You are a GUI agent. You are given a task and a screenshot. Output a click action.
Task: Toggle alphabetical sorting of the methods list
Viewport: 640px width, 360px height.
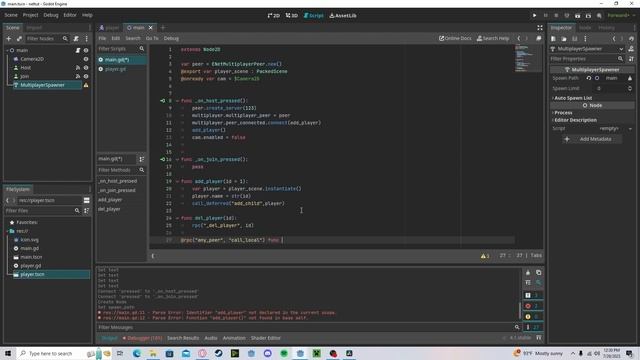coord(142,159)
